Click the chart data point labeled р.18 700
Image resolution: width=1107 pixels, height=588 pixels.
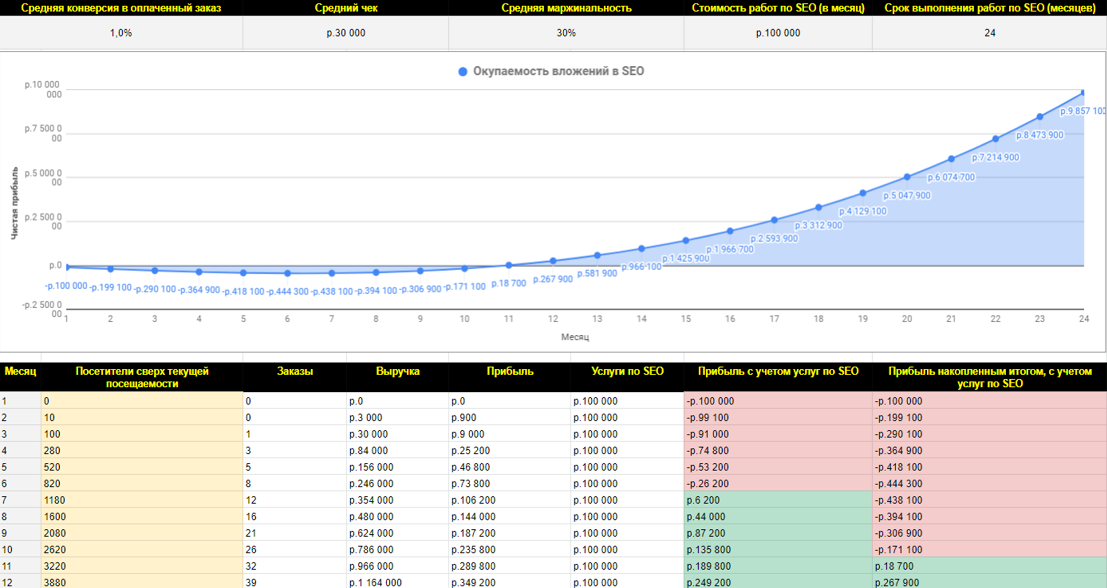pos(508,265)
